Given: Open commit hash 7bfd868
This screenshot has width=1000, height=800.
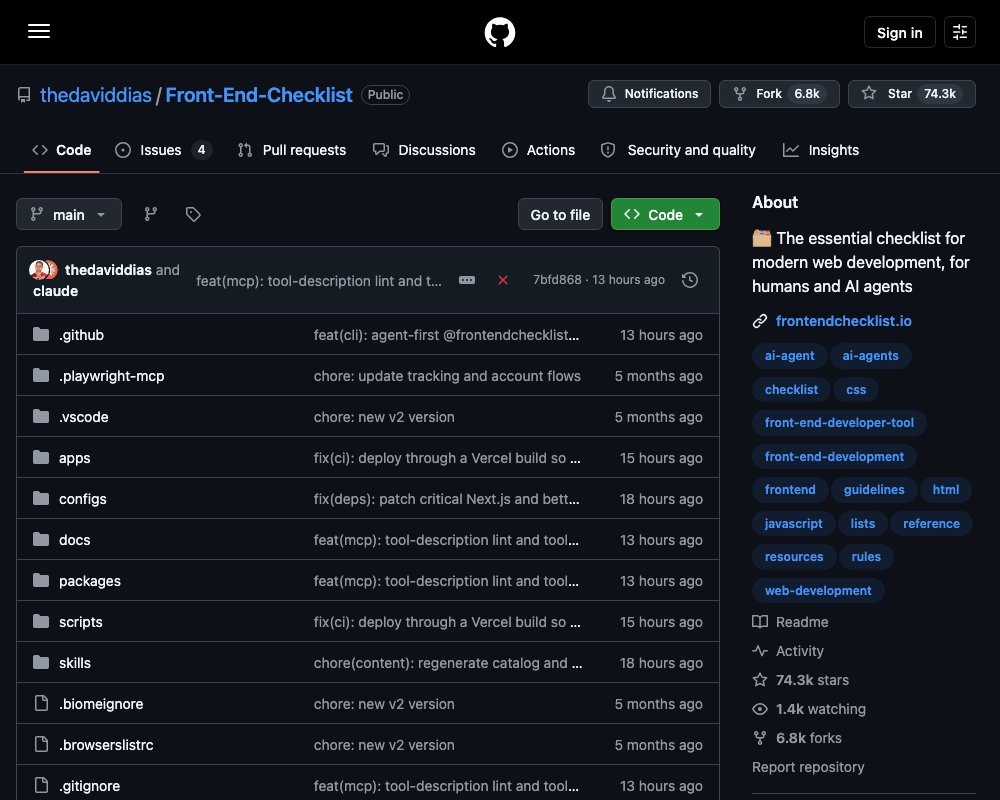Looking at the screenshot, I should pos(557,279).
